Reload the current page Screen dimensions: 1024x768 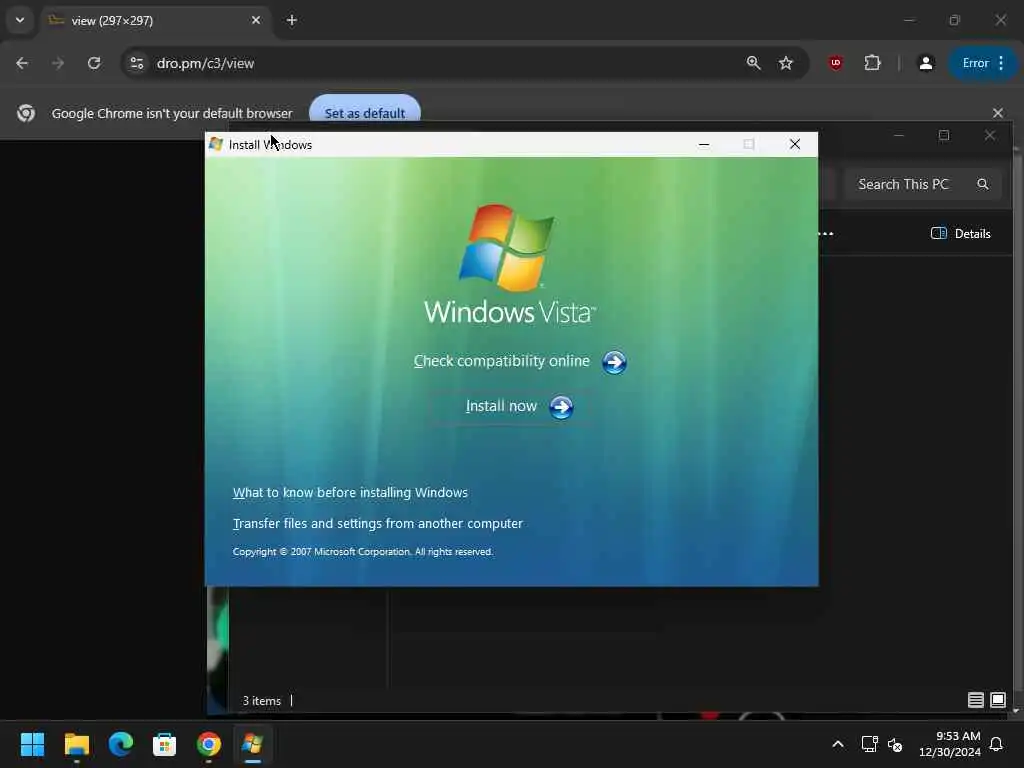click(x=94, y=63)
